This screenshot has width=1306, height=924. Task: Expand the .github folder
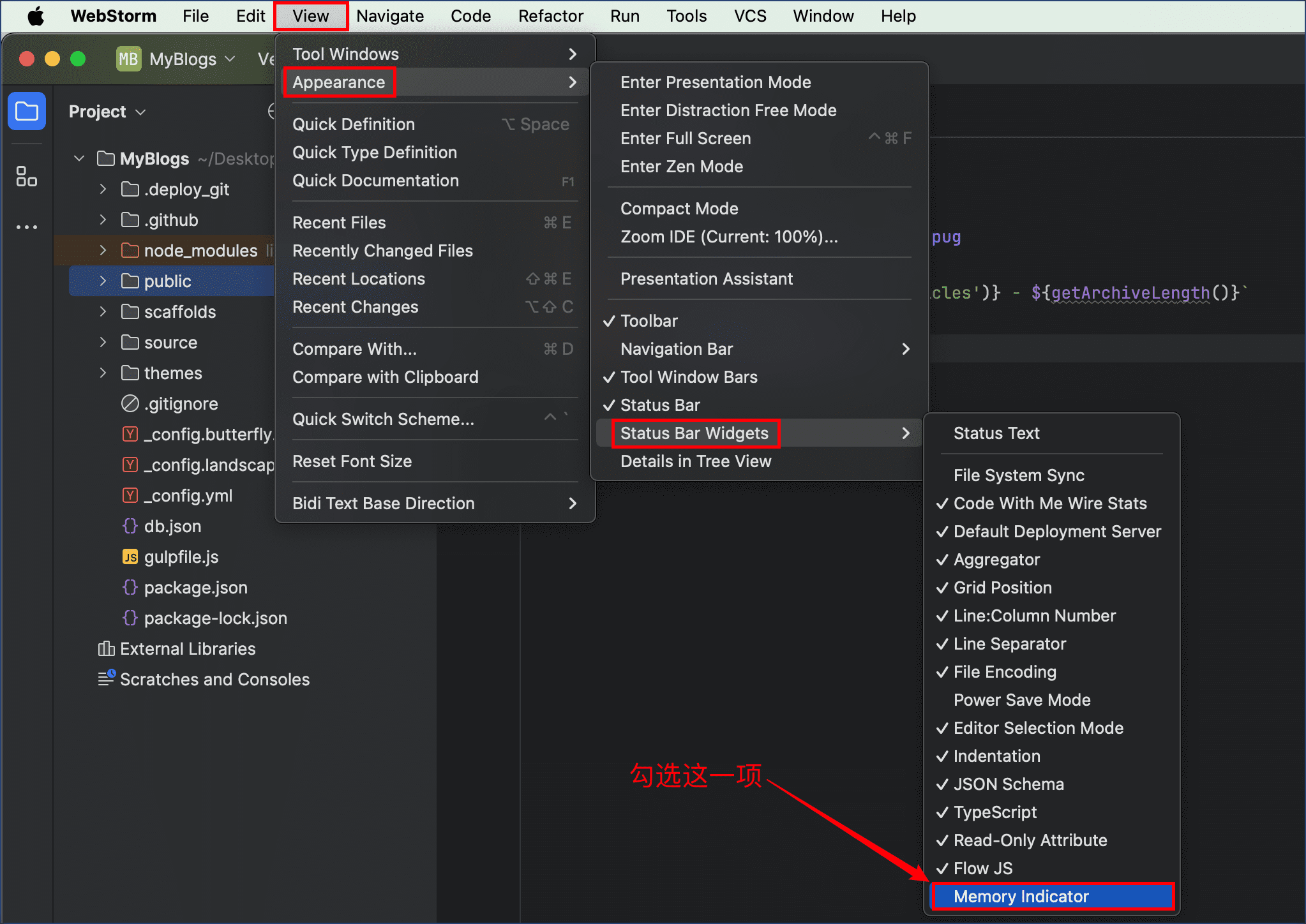pyautogui.click(x=103, y=220)
